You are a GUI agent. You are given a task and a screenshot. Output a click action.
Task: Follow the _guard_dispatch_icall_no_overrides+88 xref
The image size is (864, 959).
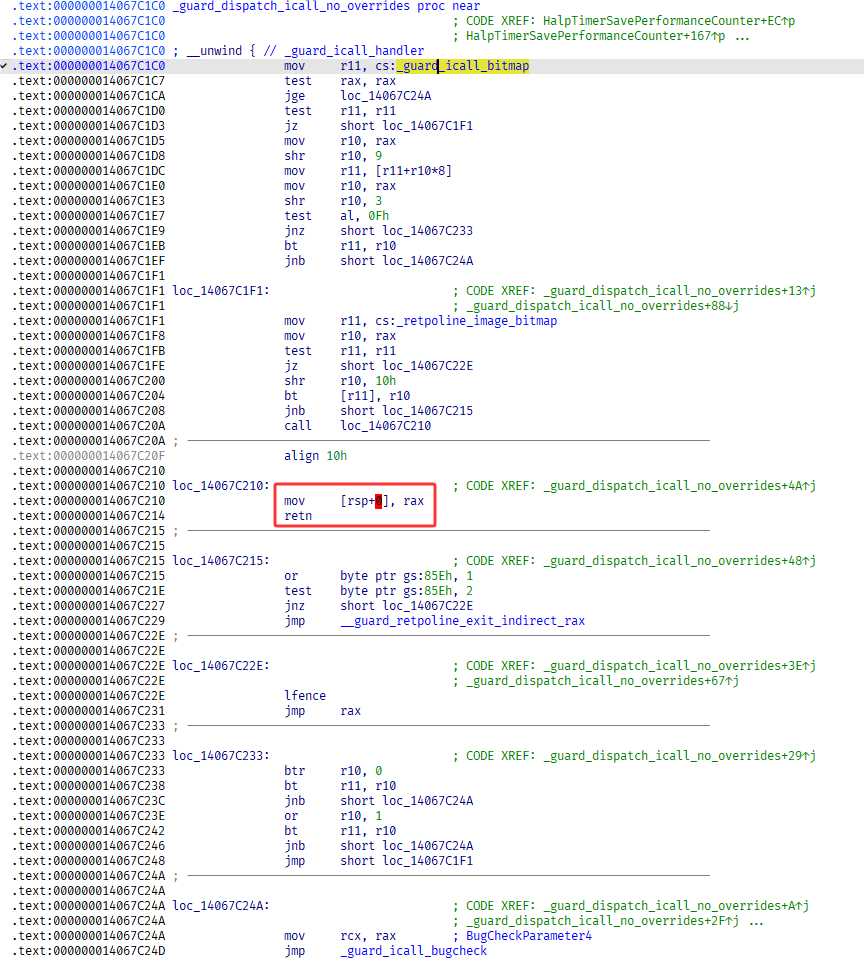pyautogui.click(x=602, y=306)
